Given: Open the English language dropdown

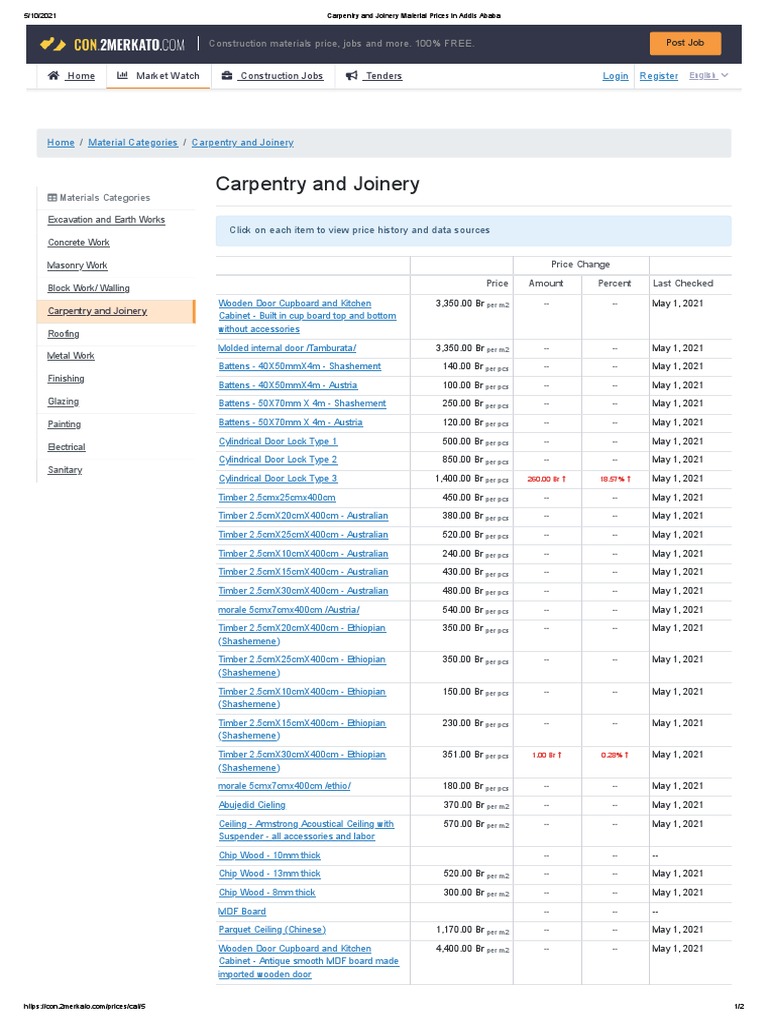Looking at the screenshot, I should point(709,76).
